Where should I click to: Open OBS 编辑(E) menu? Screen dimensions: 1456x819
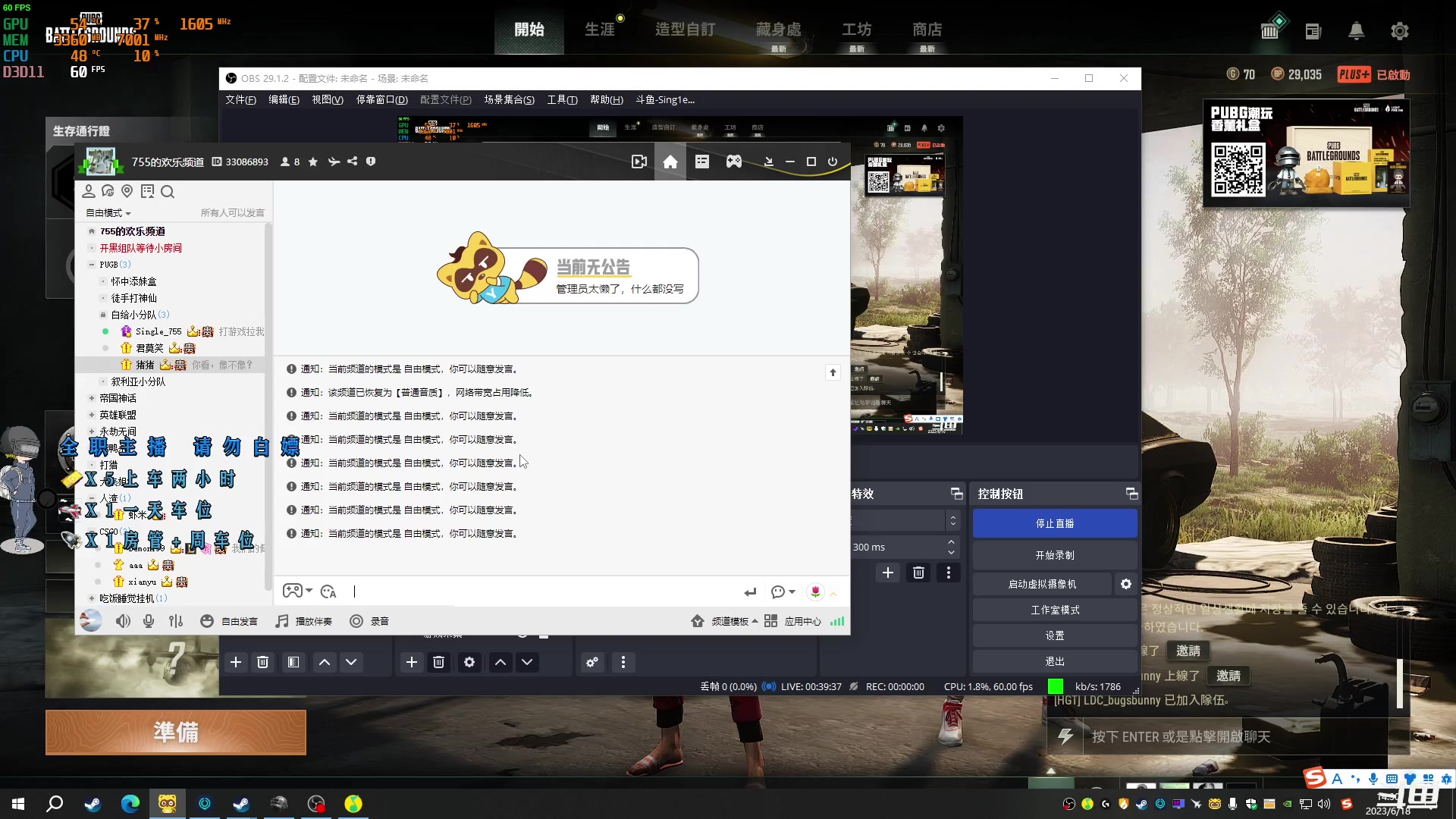click(x=284, y=99)
